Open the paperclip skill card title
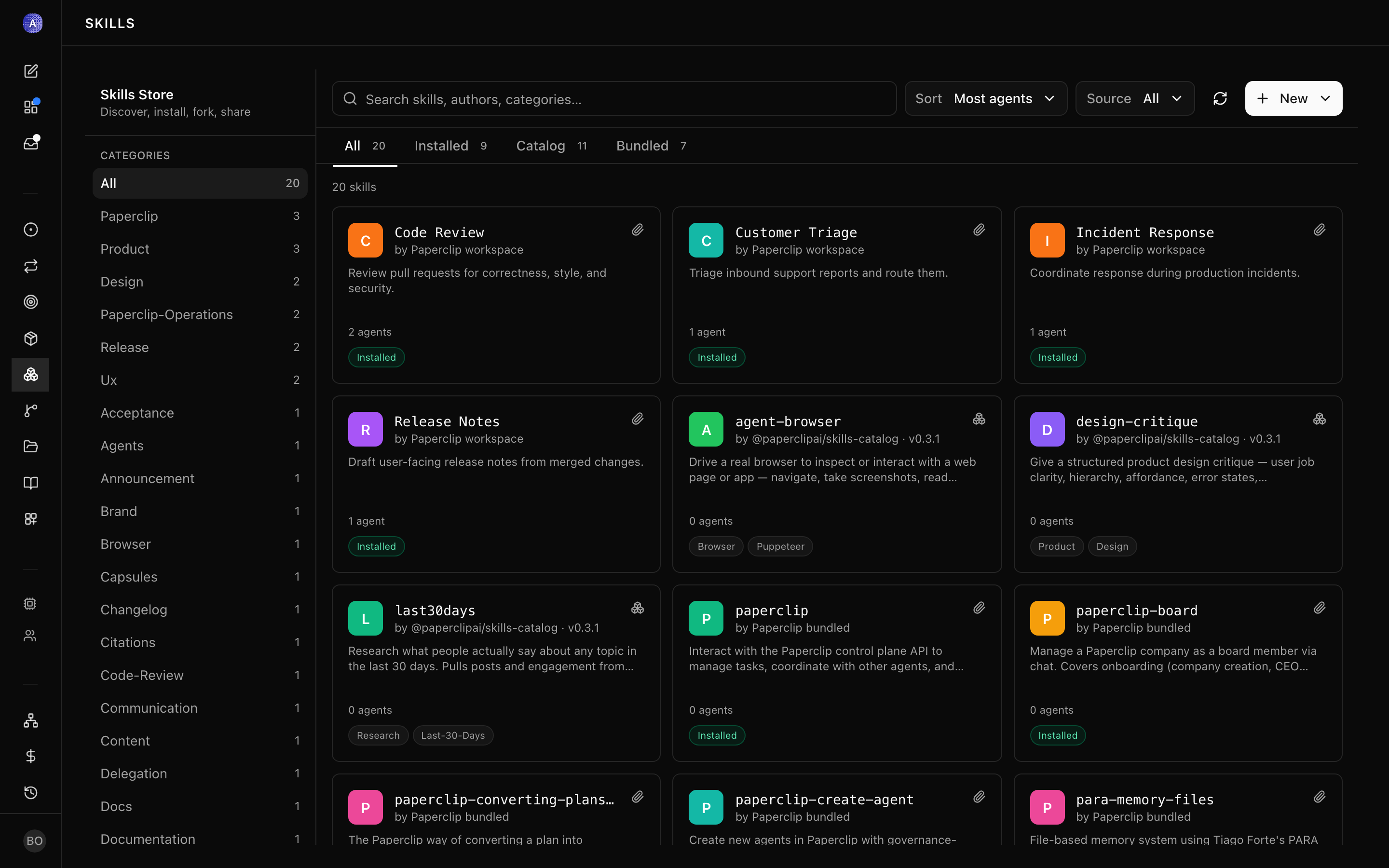 (x=771, y=610)
